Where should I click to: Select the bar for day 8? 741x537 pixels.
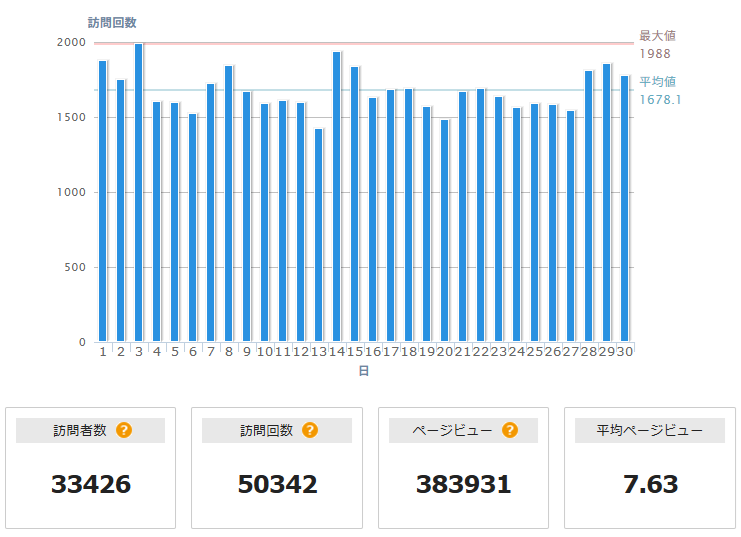click(228, 203)
